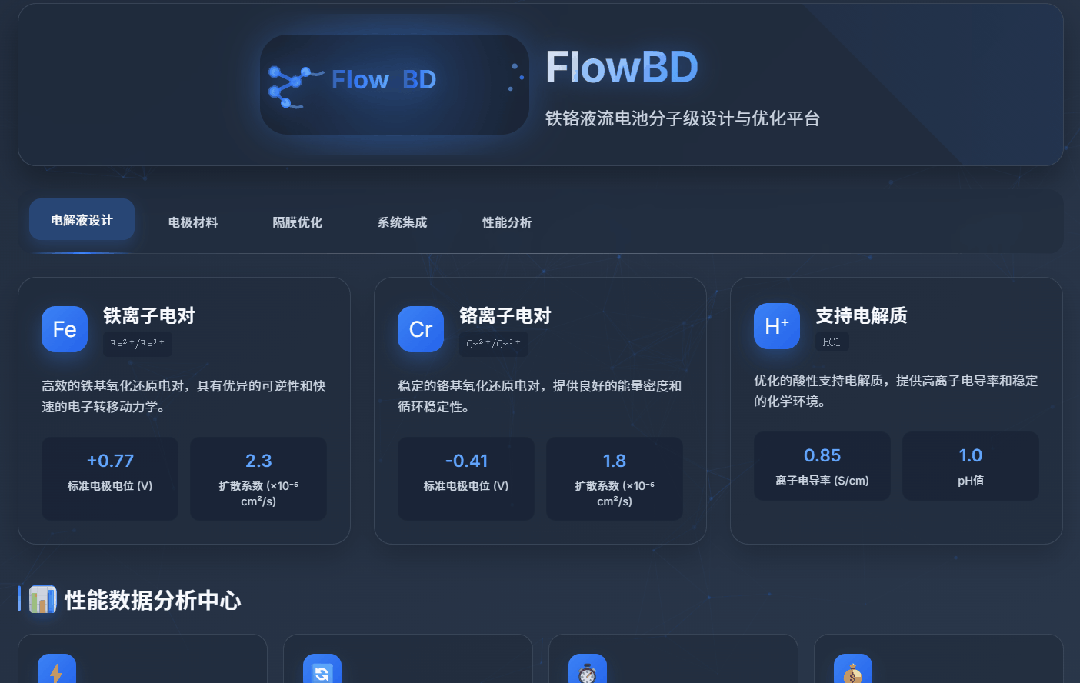
Task: Click the lightning bolt icon
Action: [56, 671]
